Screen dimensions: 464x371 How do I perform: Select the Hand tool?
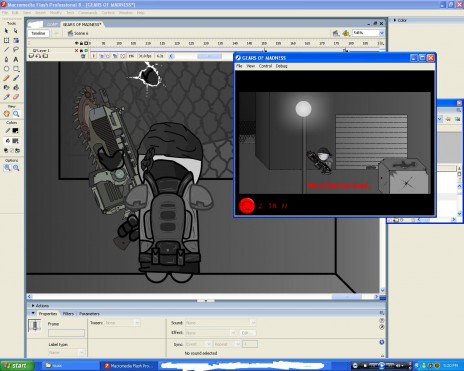click(x=6, y=114)
